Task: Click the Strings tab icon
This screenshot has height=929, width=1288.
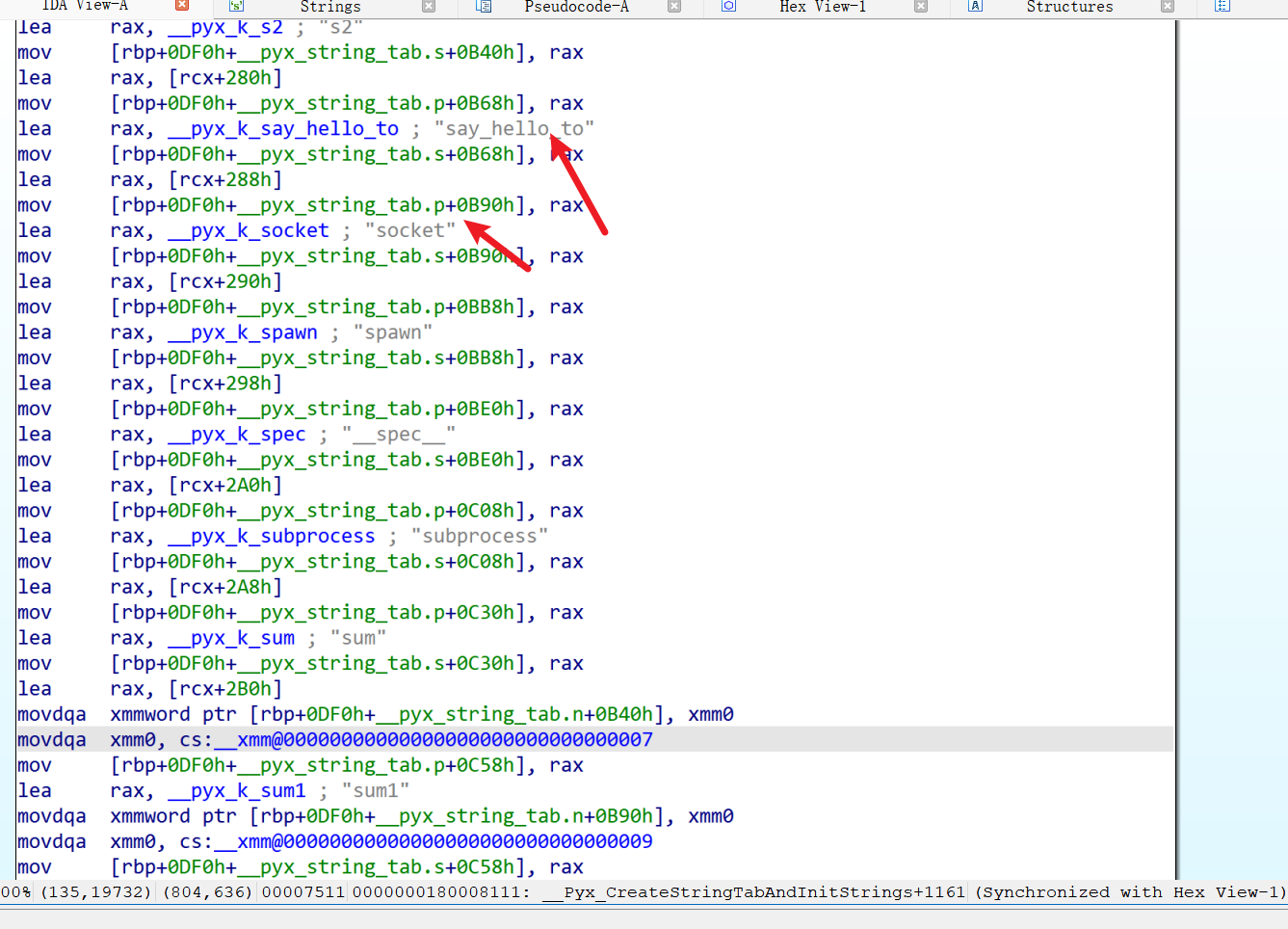Action: (237, 6)
